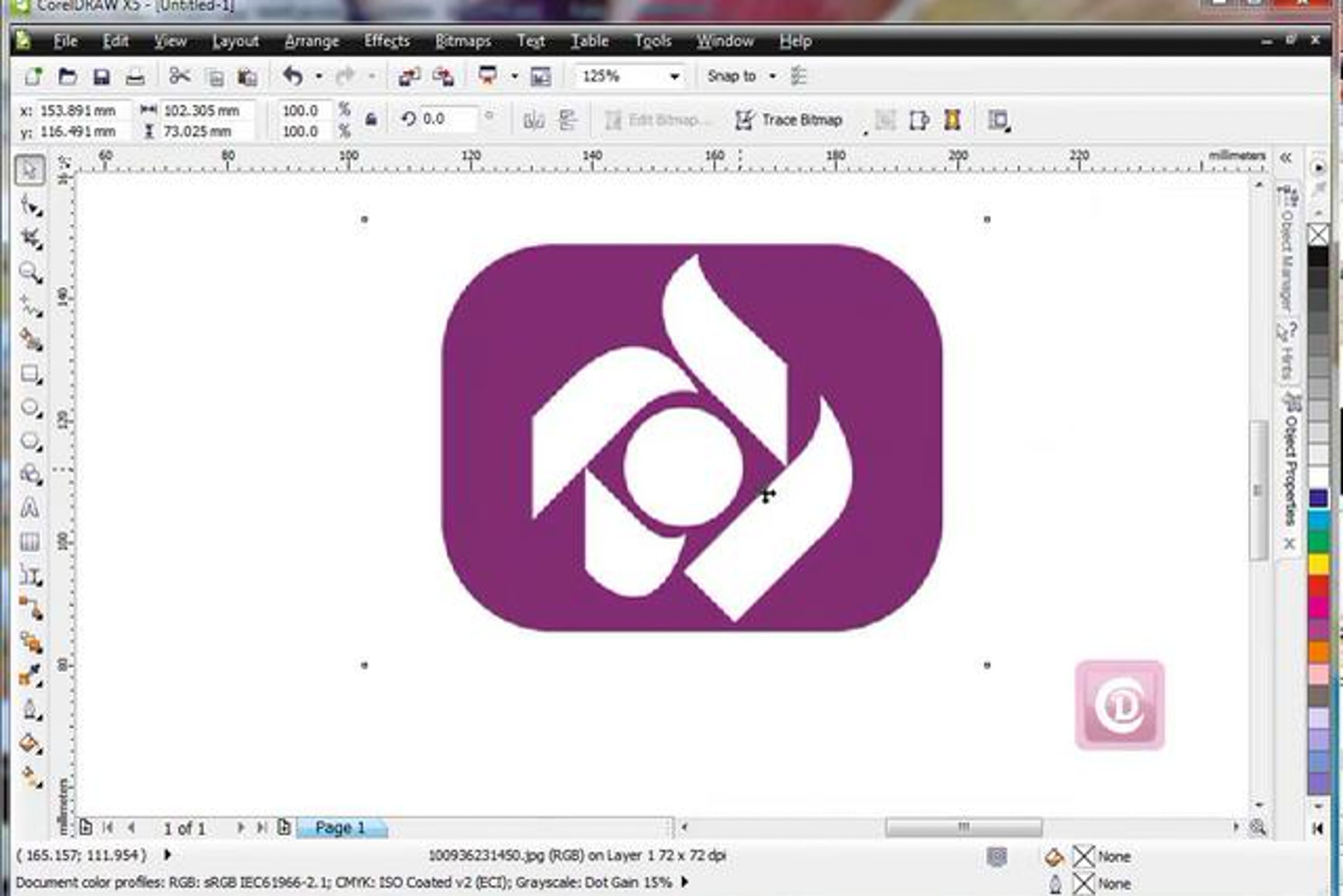The image size is (1343, 896).
Task: Click the No Color swatch in palette
Action: coord(1318,234)
